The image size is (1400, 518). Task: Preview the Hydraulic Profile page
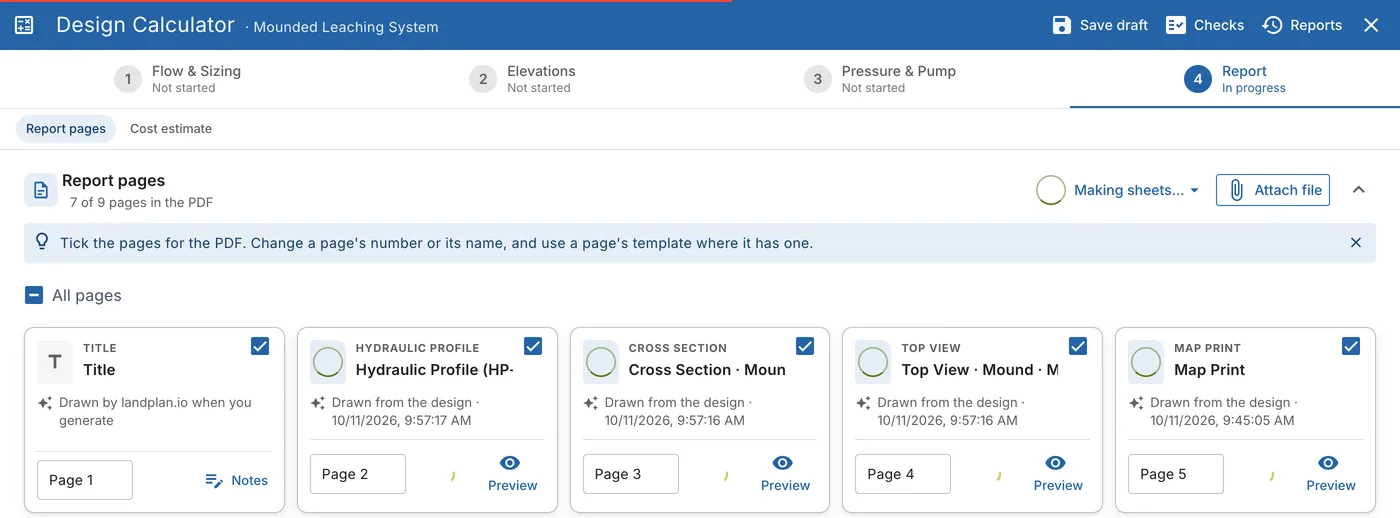tap(512, 474)
